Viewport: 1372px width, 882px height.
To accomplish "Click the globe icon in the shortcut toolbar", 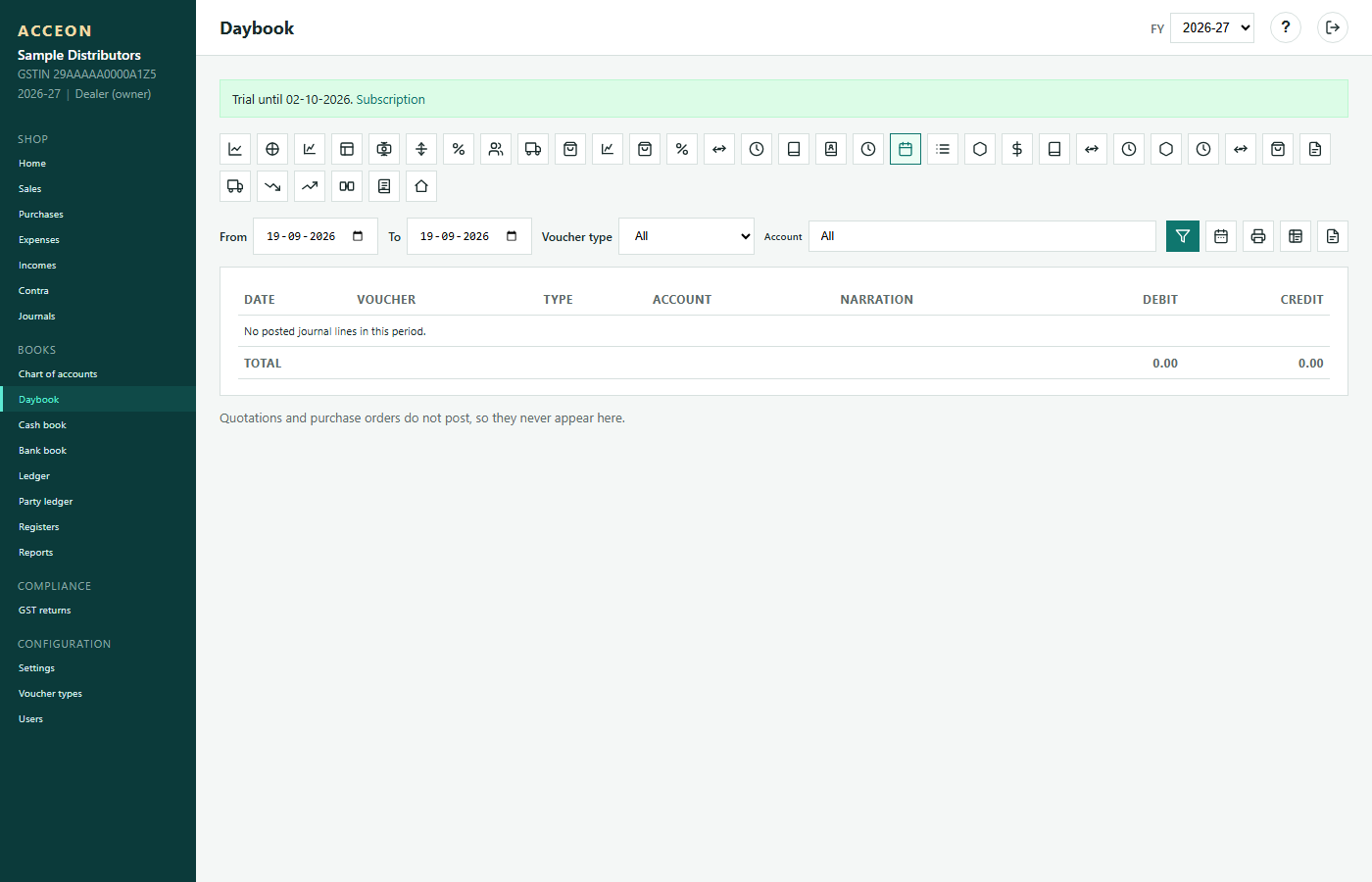I will [272, 149].
